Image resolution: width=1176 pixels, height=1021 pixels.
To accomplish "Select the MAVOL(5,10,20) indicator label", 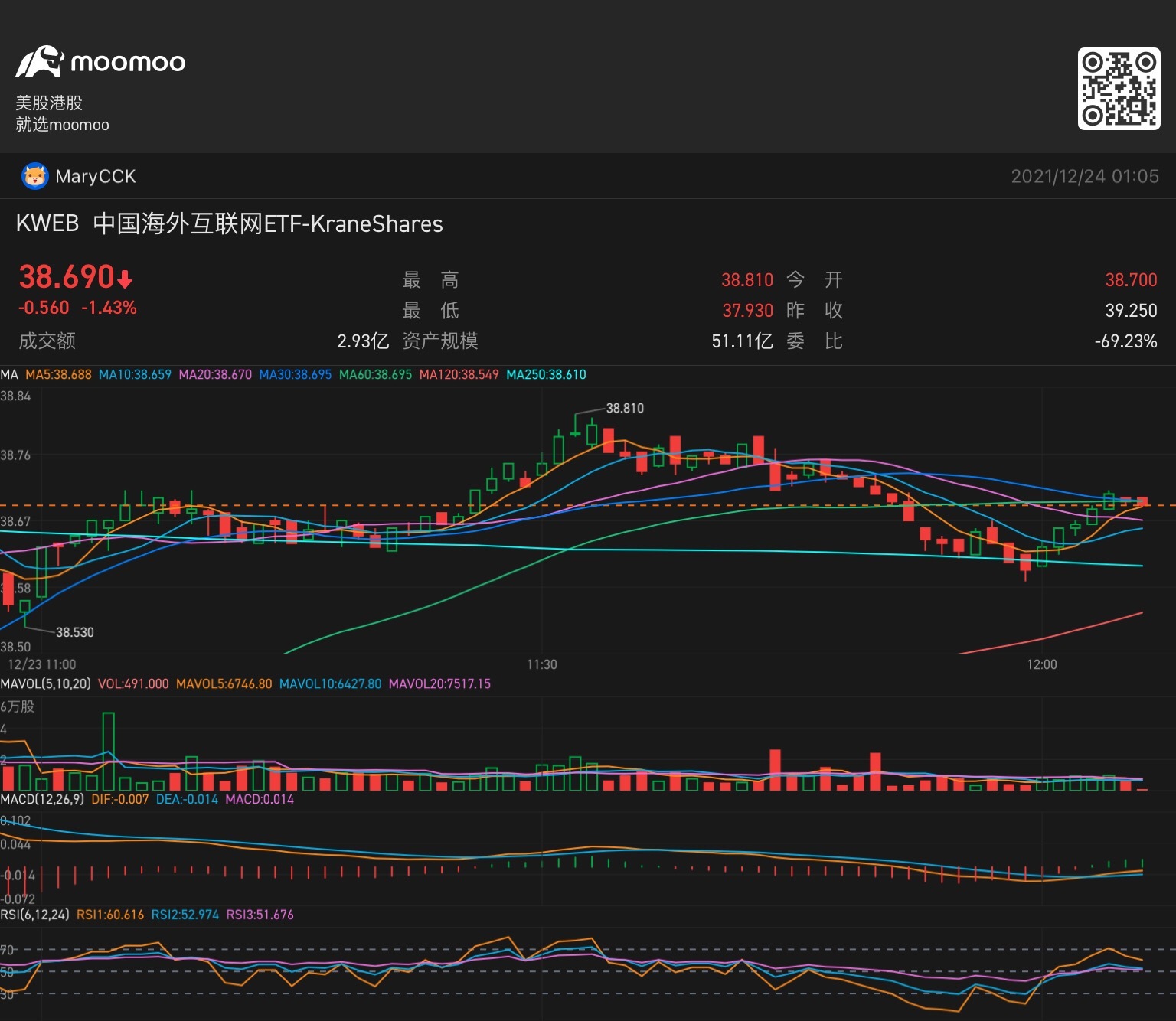I will tap(45, 684).
